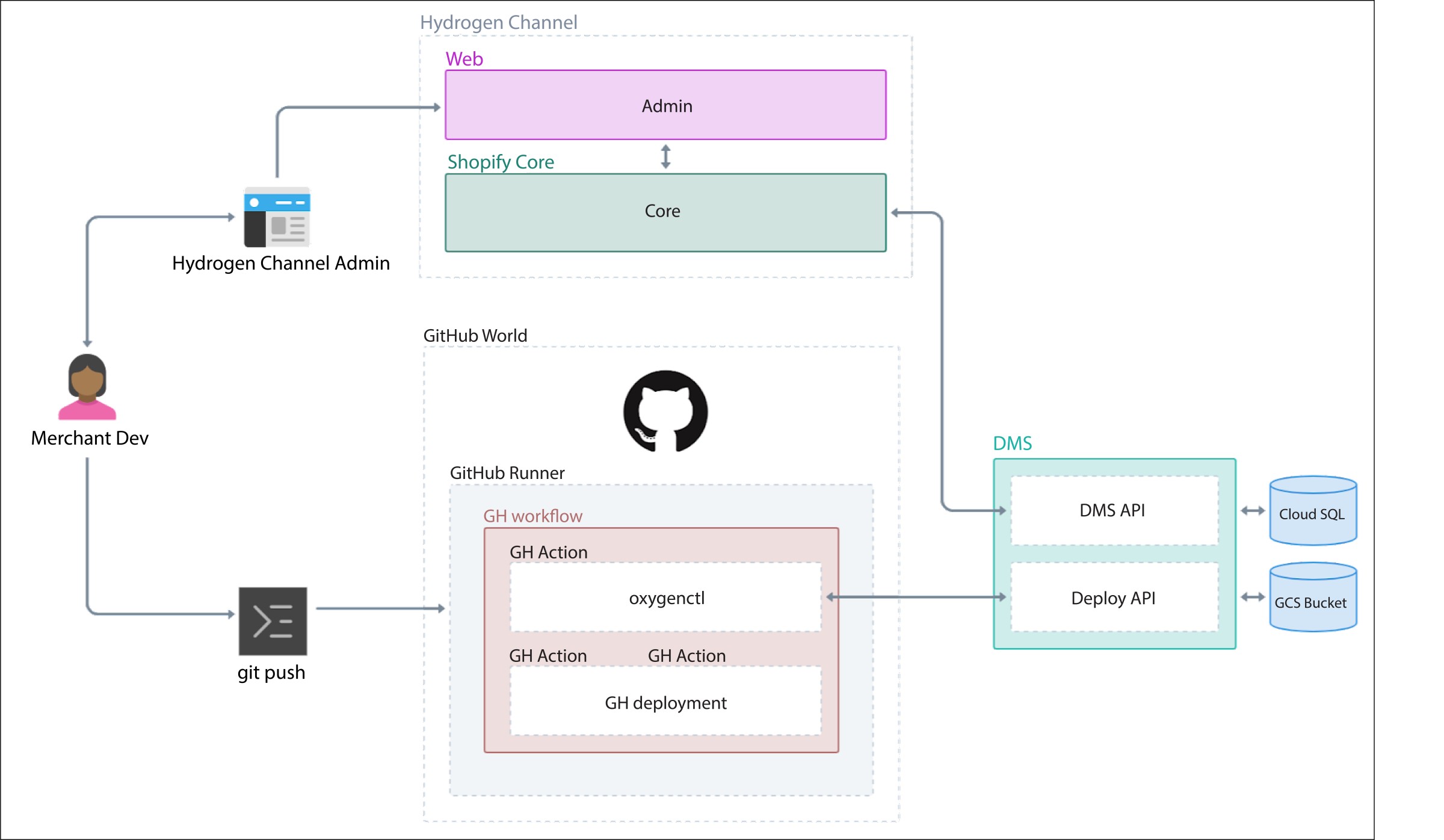Click the git push caption
The height and width of the screenshot is (840, 1444).
(271, 673)
